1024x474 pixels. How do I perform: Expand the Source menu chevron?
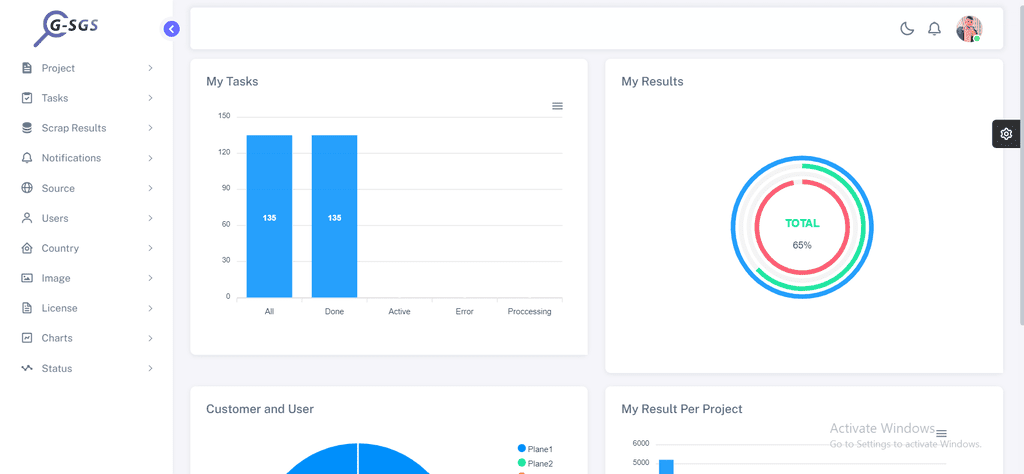(x=150, y=188)
